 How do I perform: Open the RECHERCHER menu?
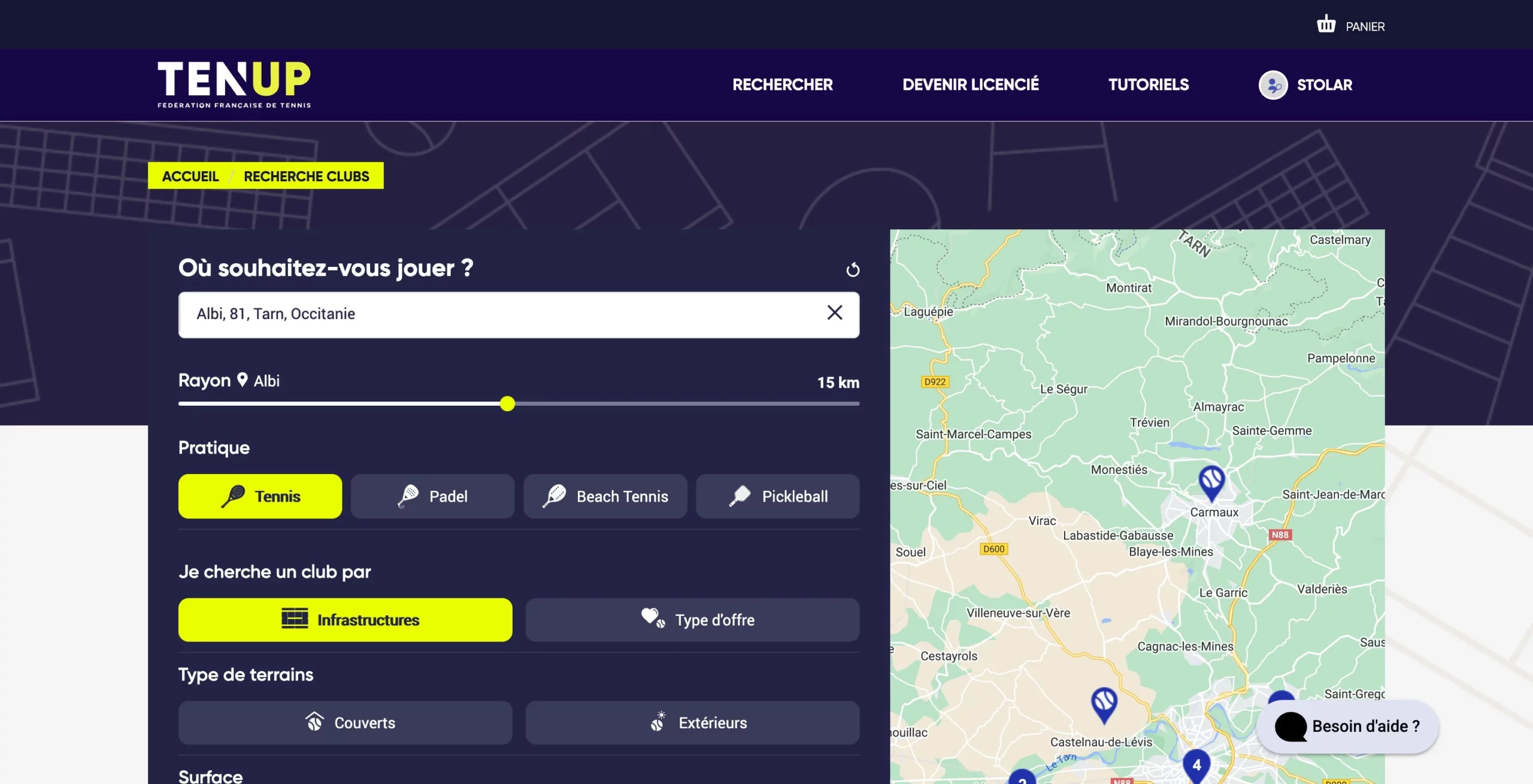pos(782,85)
